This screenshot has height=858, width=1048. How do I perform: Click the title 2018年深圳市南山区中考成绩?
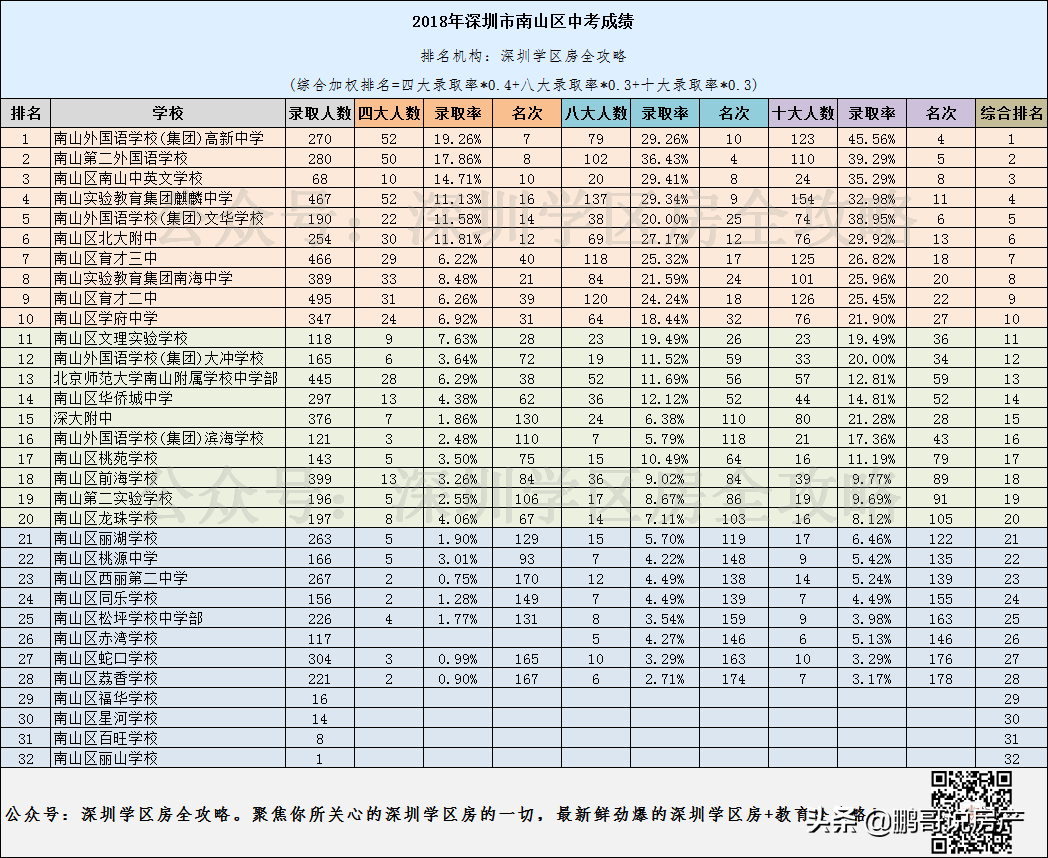point(523,22)
